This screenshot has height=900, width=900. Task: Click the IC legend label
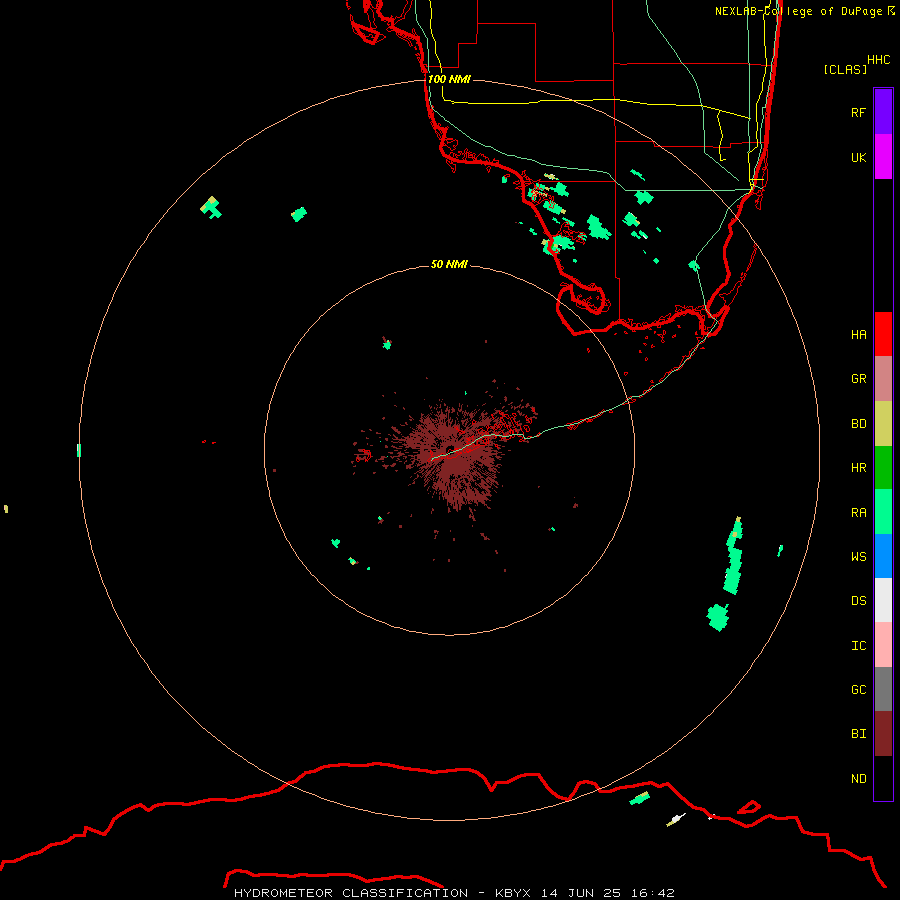click(x=858, y=645)
